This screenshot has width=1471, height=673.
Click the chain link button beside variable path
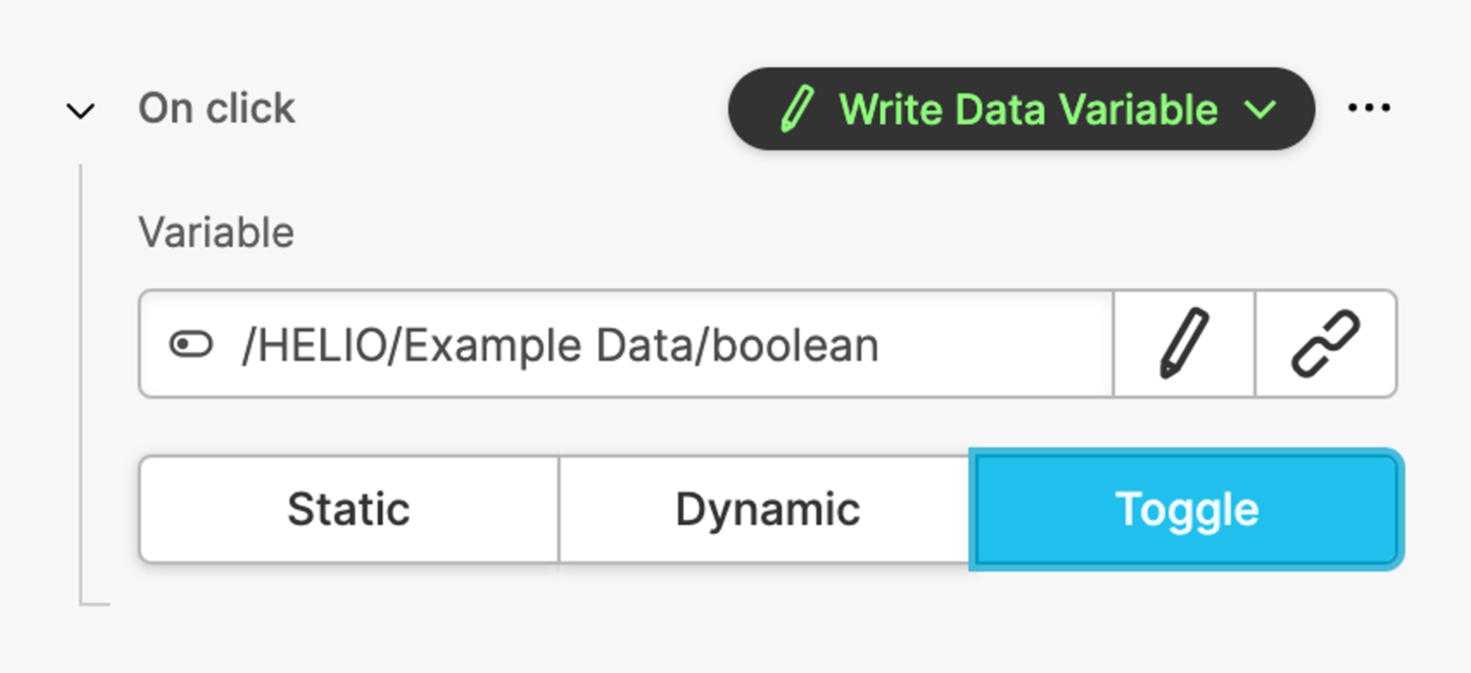click(1325, 344)
